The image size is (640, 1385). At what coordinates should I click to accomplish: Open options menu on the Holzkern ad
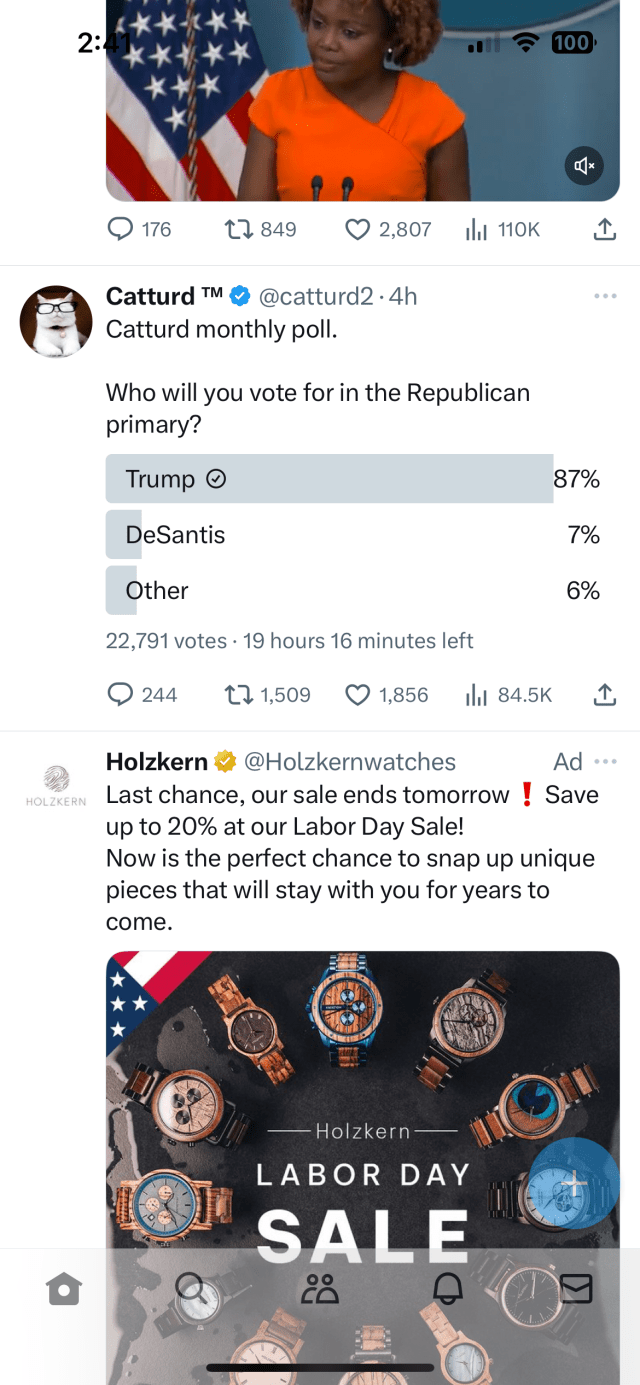coord(604,761)
